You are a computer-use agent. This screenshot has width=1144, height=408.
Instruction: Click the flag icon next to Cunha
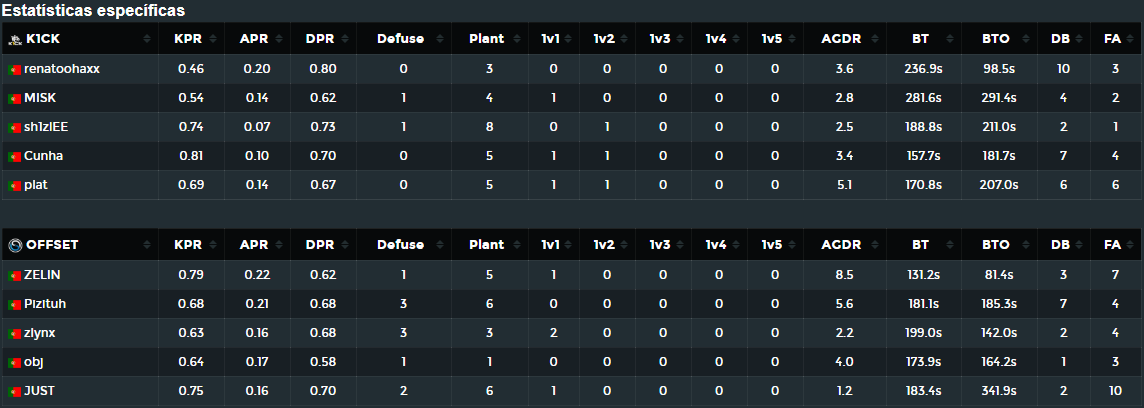[14, 156]
